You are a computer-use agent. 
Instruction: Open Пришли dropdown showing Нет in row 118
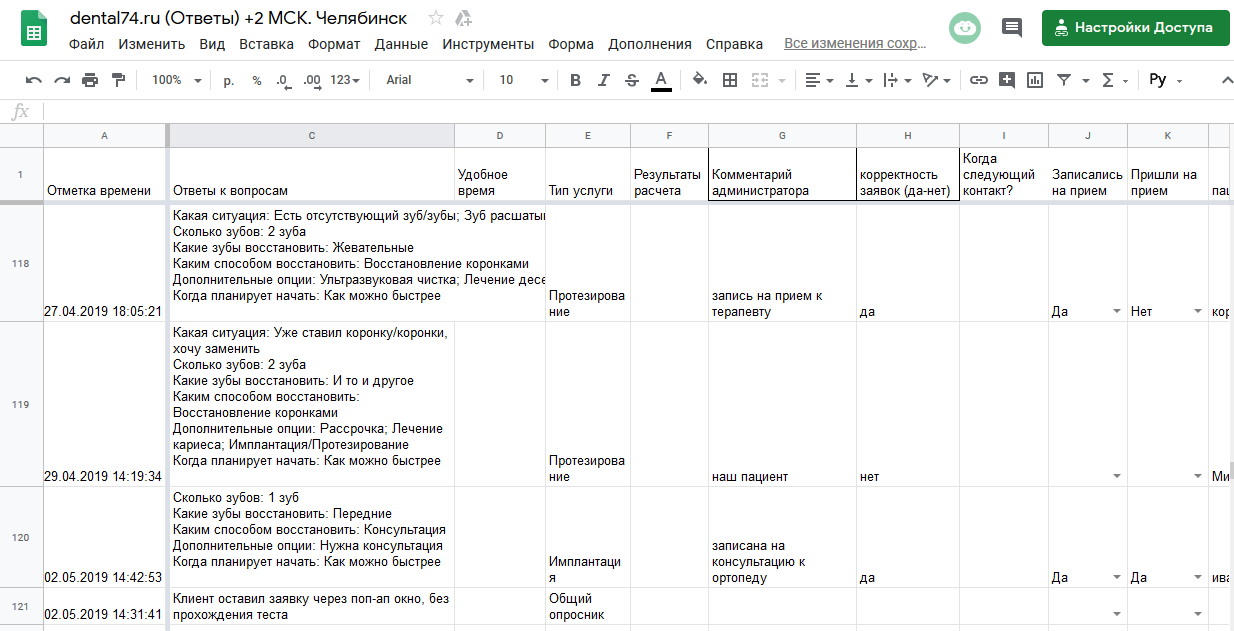pyautogui.click(x=1198, y=312)
